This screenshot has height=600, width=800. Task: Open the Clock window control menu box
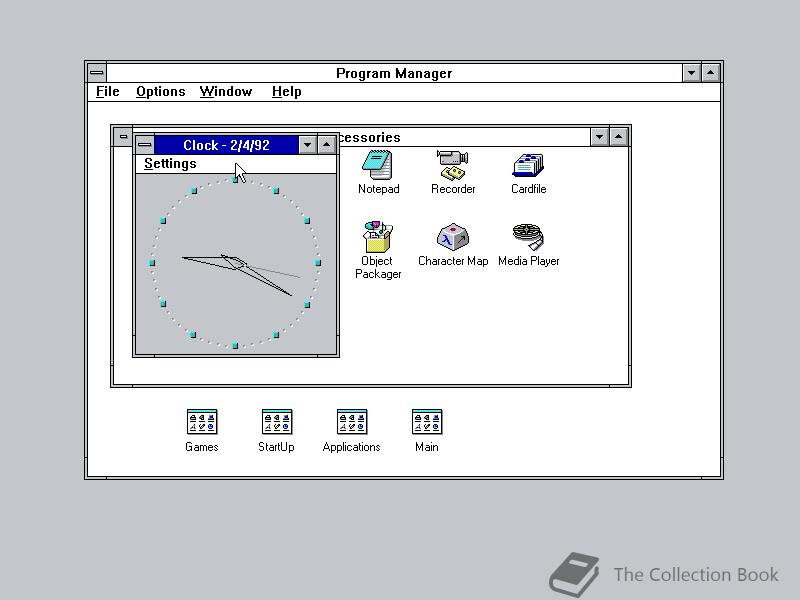(x=144, y=145)
